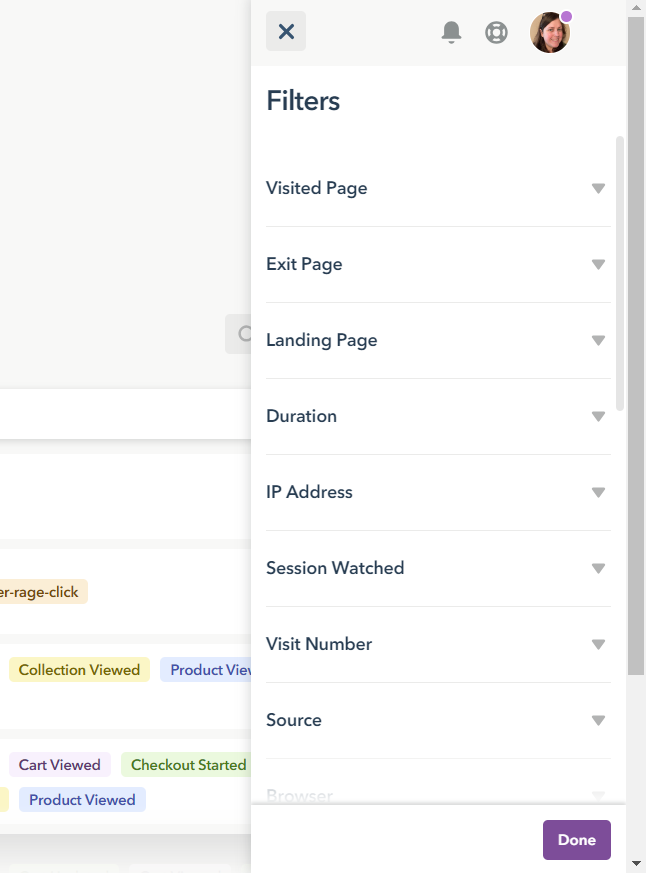Select the Source filter label
The width and height of the screenshot is (646, 873).
pyautogui.click(x=293, y=720)
